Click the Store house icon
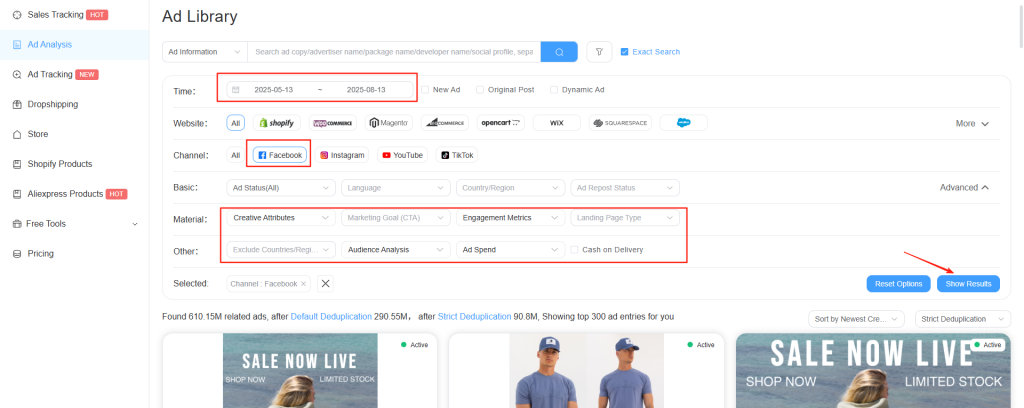The image size is (1024, 408). click(17, 134)
